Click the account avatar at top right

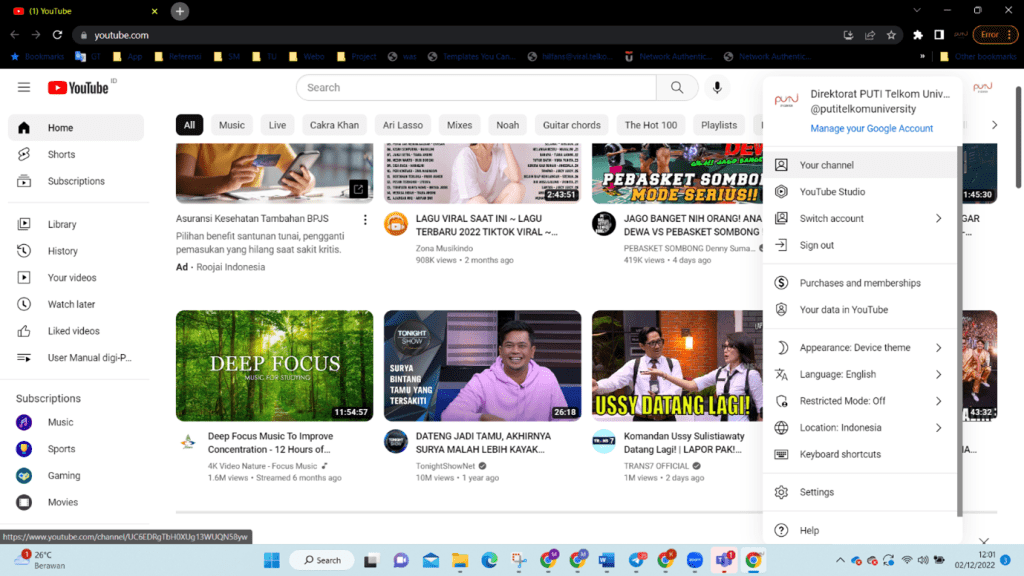tap(982, 88)
